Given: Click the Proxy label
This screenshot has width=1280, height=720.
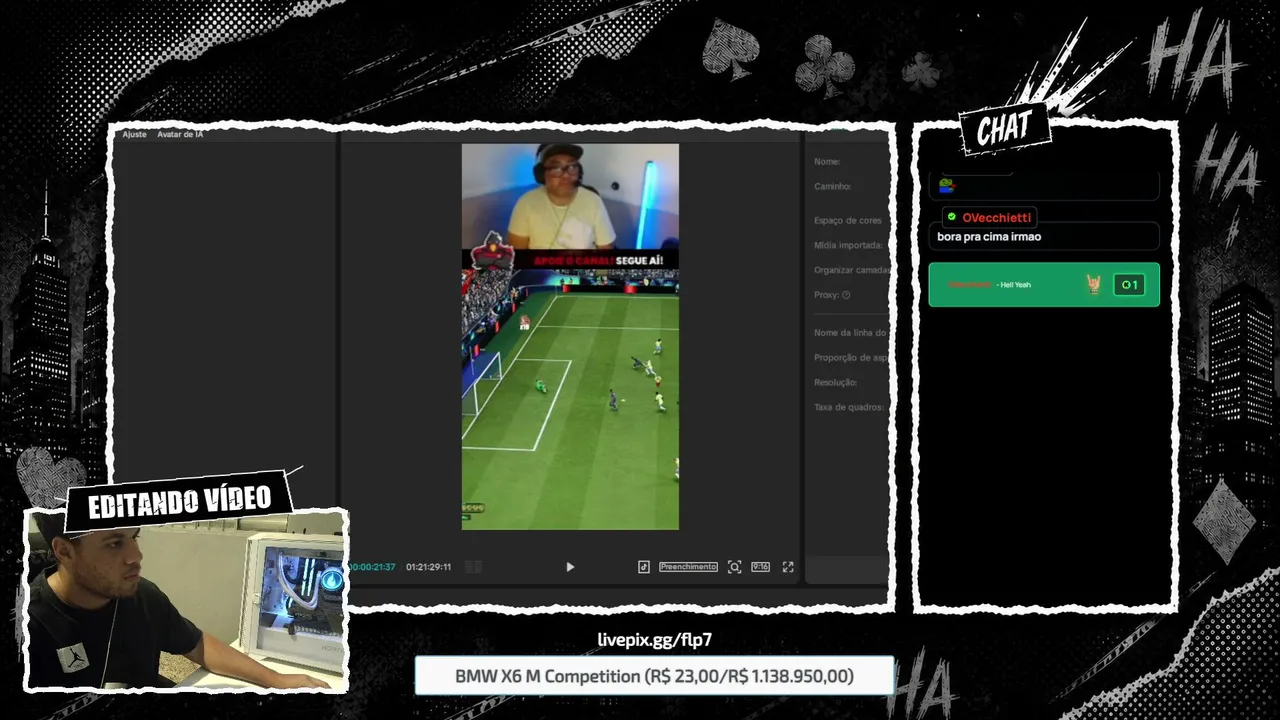Looking at the screenshot, I should [826, 295].
